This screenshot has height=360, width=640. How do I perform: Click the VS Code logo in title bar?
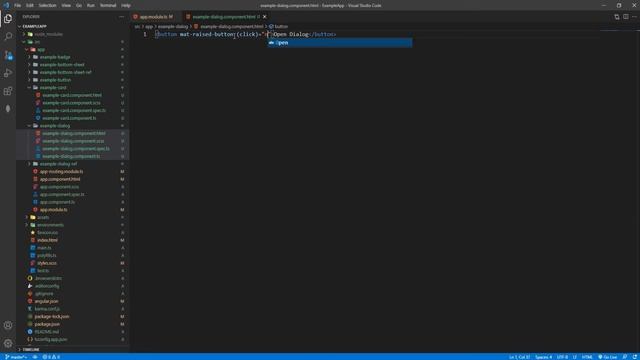tap(6, 5)
